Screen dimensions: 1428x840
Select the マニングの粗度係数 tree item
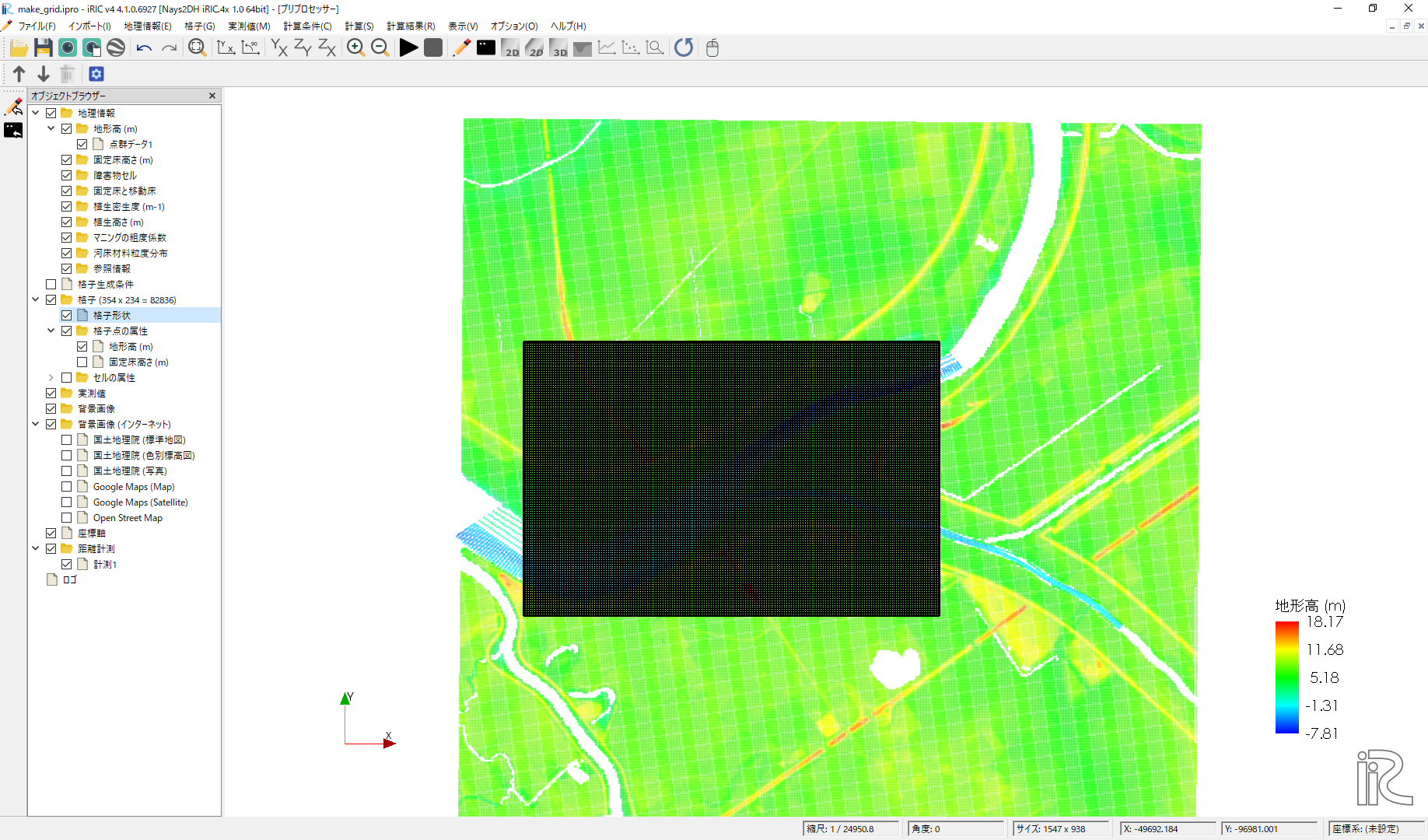point(130,238)
